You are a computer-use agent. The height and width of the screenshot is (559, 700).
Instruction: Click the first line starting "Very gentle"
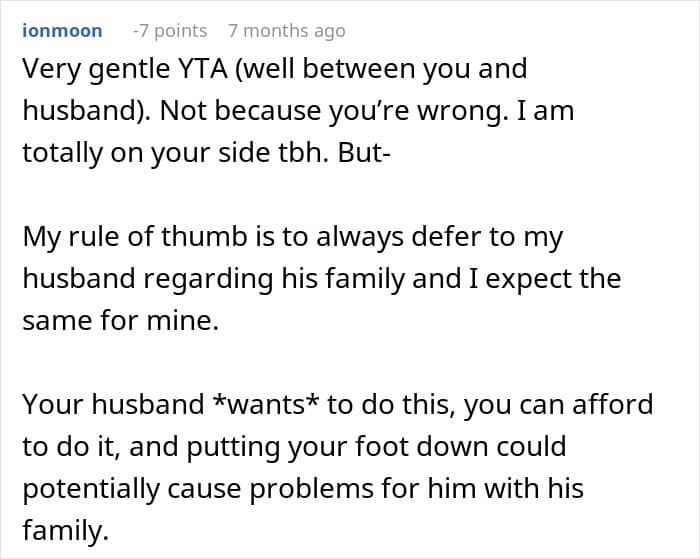coord(275,70)
